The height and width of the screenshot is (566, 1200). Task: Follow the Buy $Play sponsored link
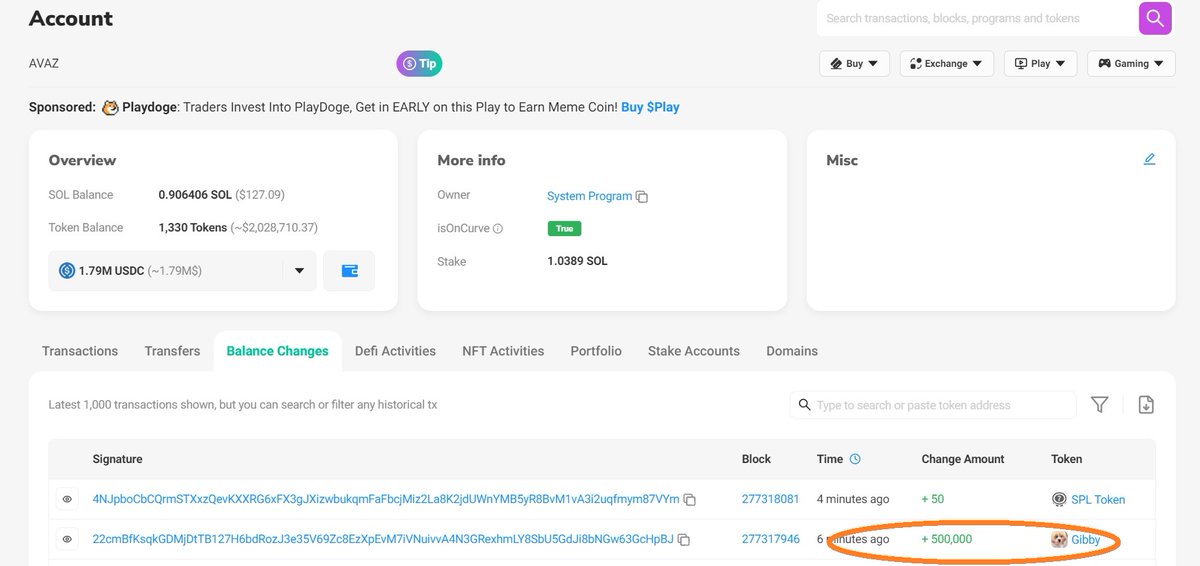pyautogui.click(x=650, y=107)
